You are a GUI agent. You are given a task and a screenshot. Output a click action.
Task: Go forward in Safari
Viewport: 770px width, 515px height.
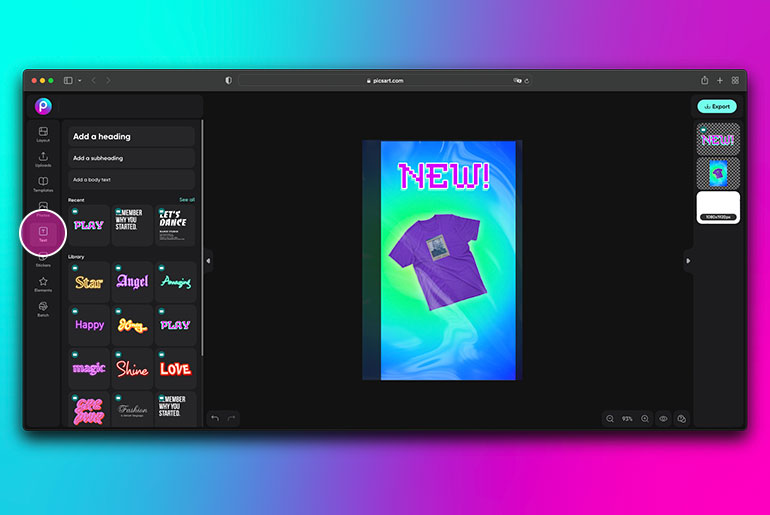click(108, 81)
